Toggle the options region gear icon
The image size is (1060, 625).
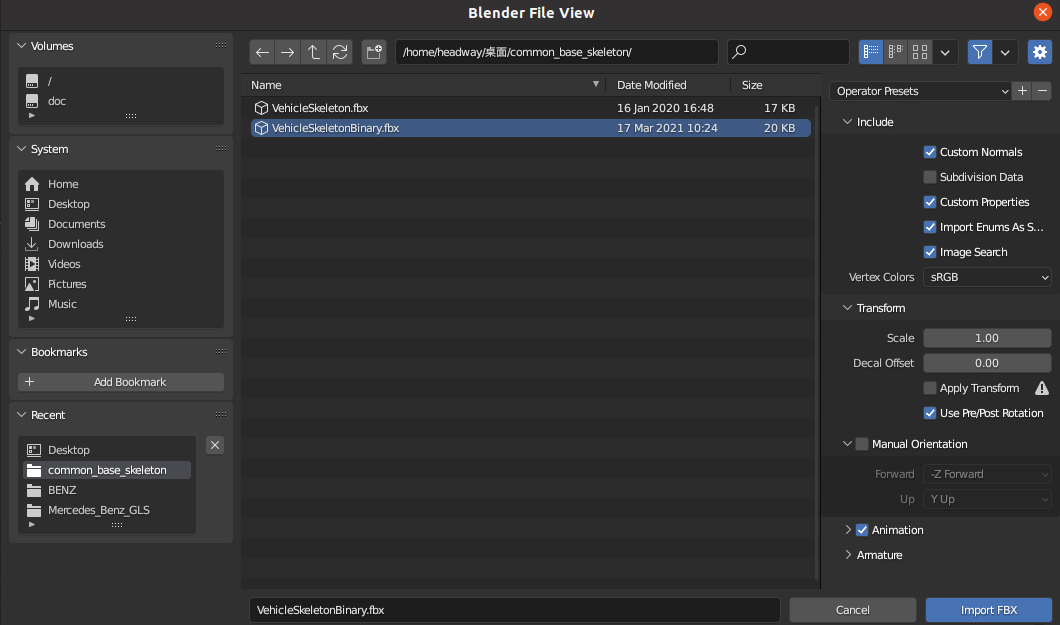coord(1040,52)
